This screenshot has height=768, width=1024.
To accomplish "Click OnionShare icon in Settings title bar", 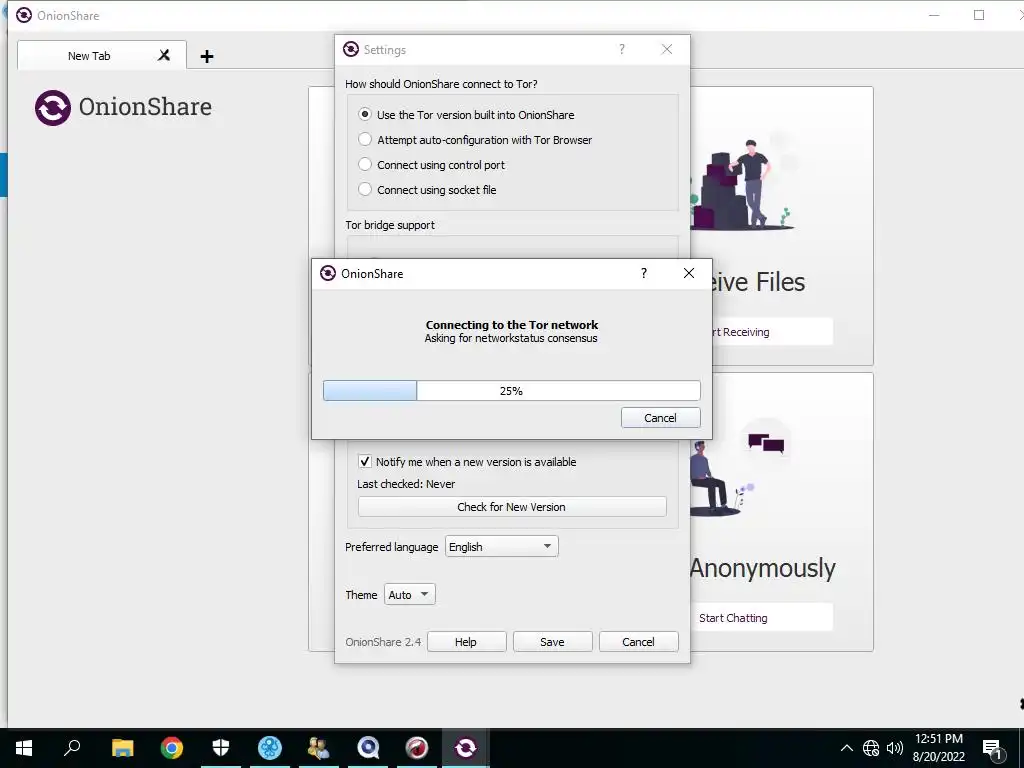I will click(x=351, y=49).
